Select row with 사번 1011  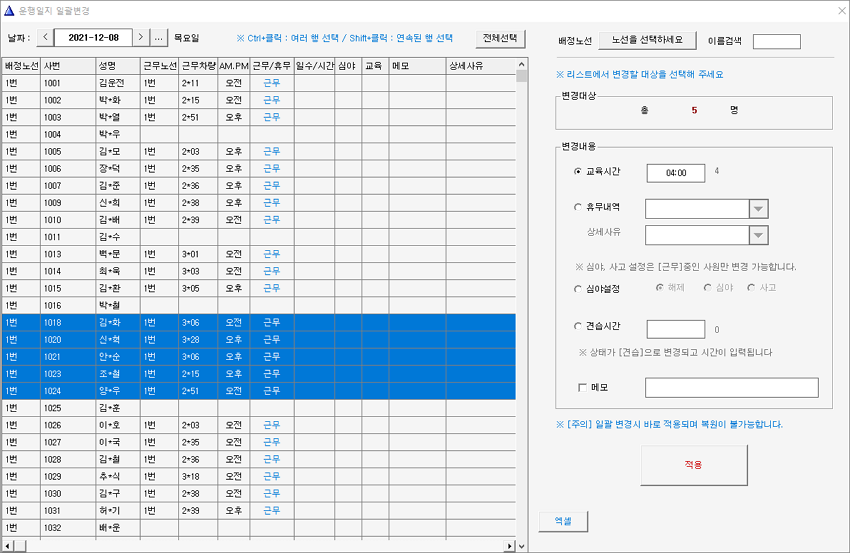tap(259, 237)
